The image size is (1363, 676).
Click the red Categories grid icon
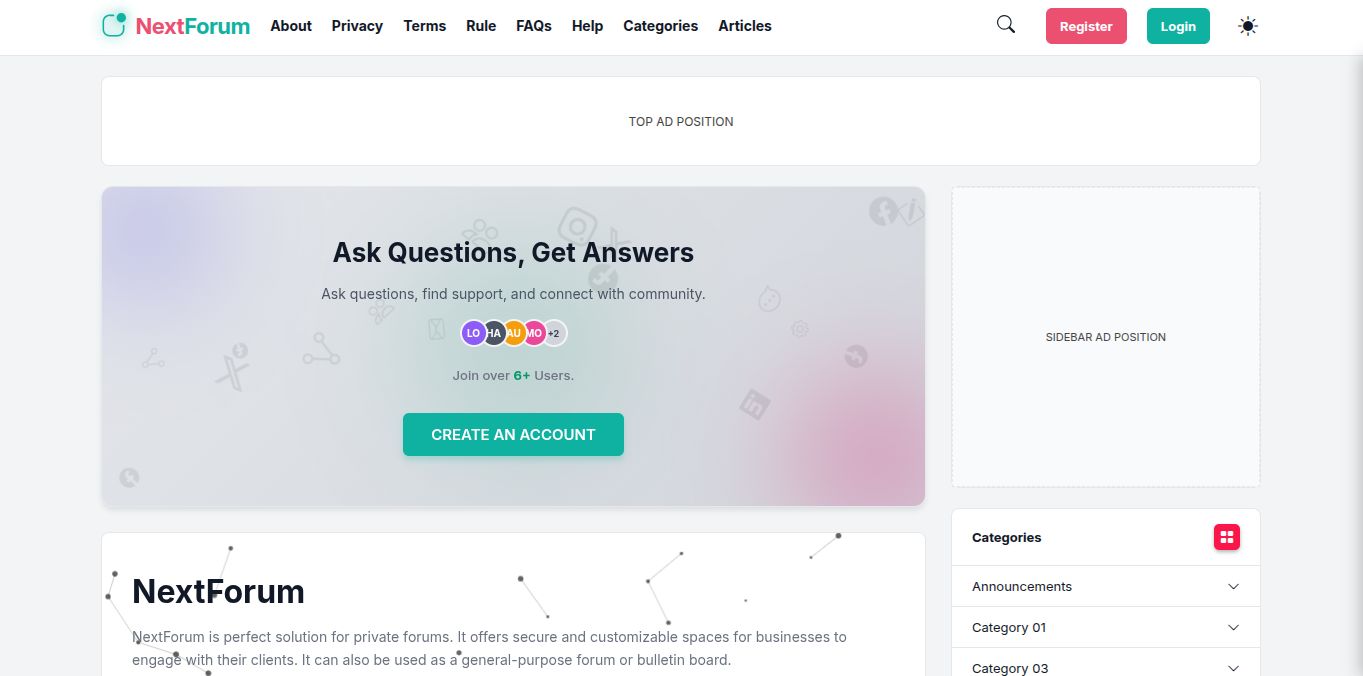click(x=1227, y=537)
